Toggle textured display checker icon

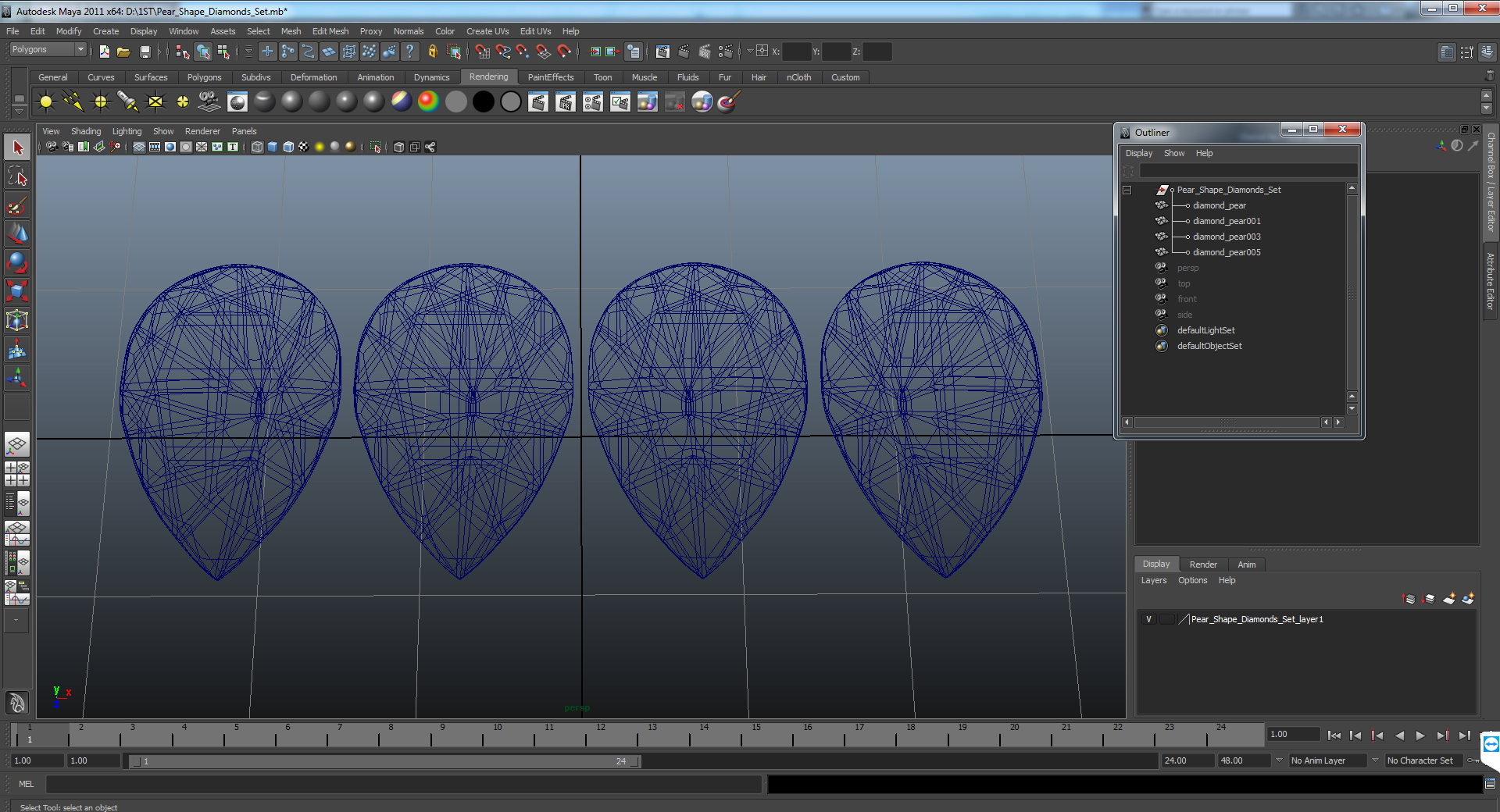[304, 147]
